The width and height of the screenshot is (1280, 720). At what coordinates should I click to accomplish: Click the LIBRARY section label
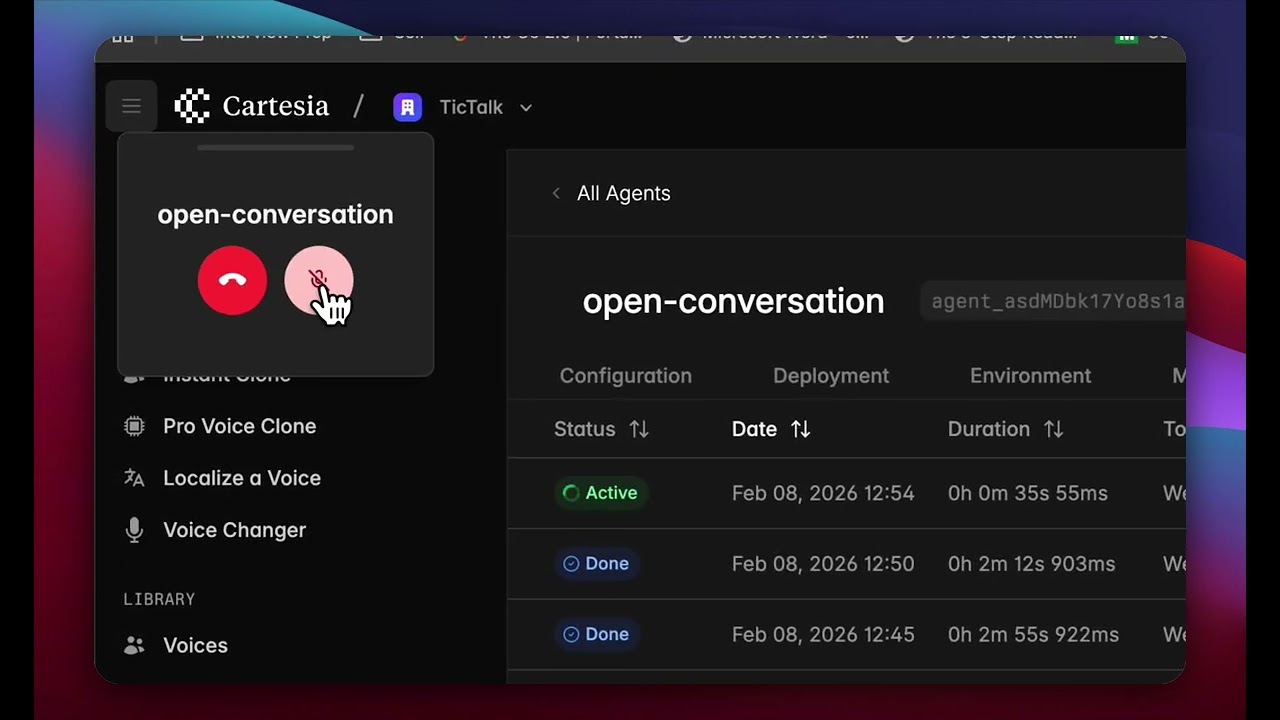[159, 599]
